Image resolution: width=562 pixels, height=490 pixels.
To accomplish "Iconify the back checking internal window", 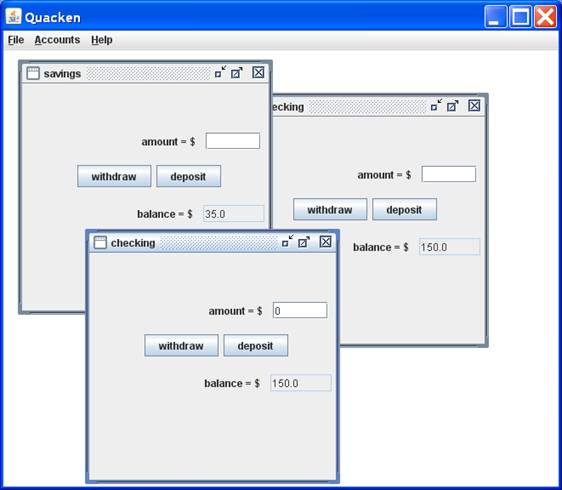I will (436, 105).
